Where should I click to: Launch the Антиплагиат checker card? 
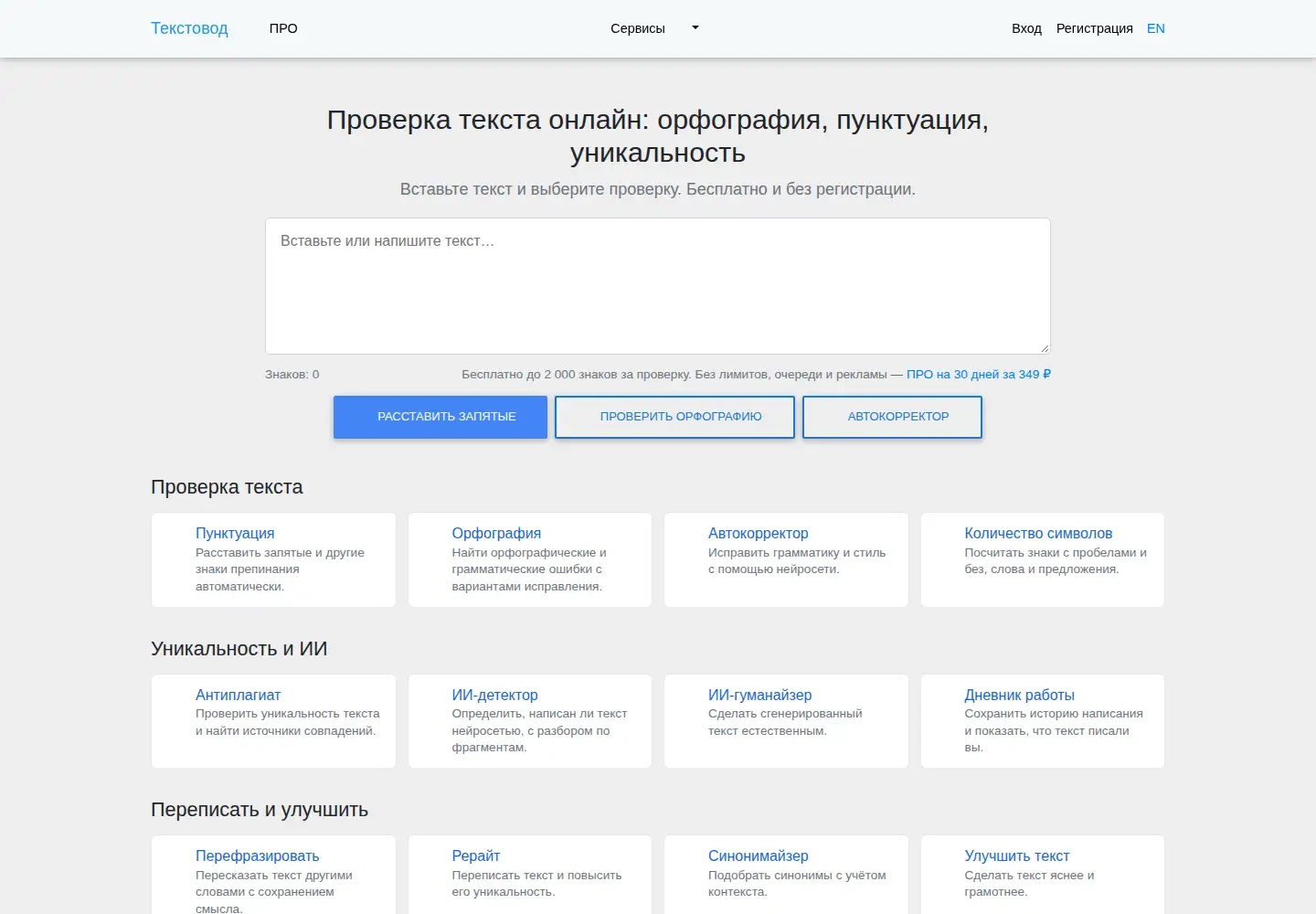[273, 721]
